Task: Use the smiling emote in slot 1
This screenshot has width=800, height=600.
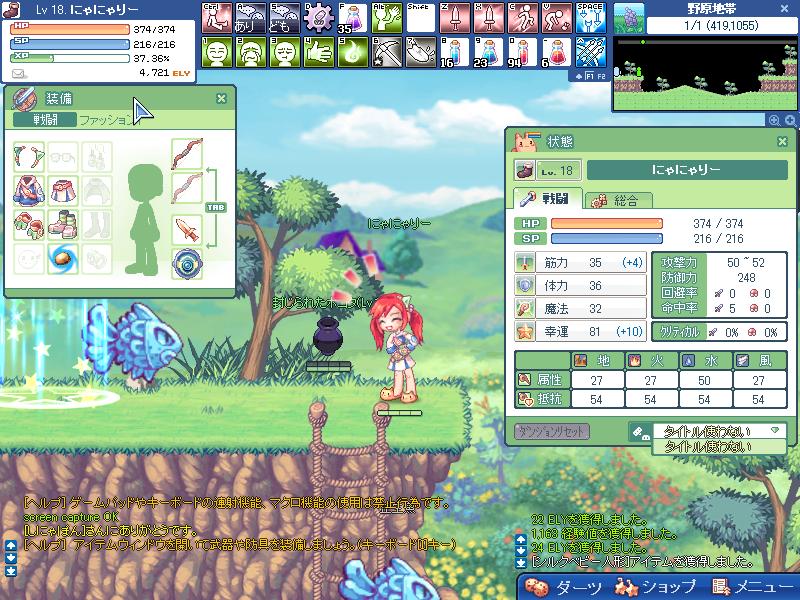Action: tap(217, 52)
